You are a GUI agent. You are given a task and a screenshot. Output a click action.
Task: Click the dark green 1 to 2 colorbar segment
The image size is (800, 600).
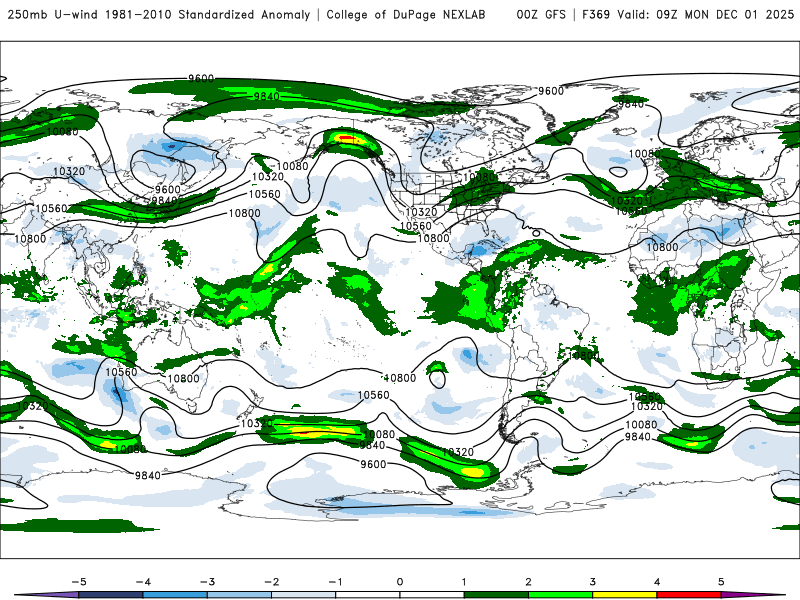[x=496, y=595]
